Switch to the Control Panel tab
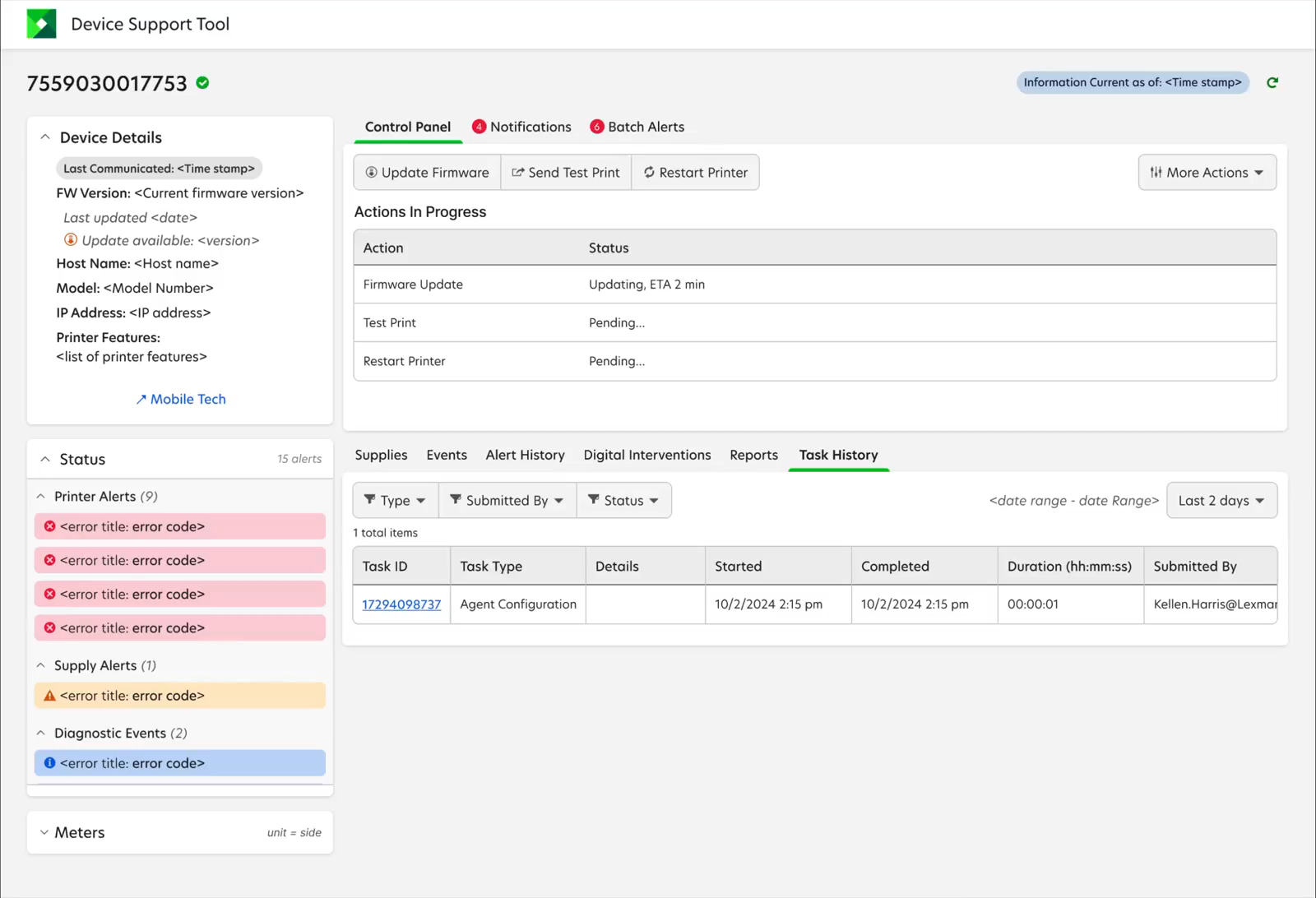Screen dimensions: 1316x898 tap(408, 127)
